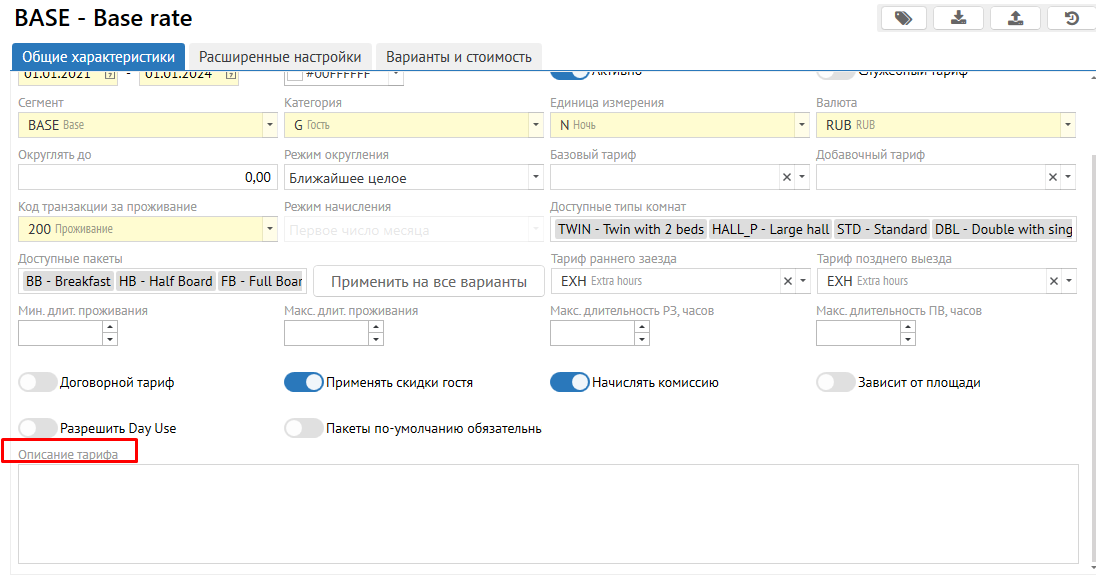The width and height of the screenshot is (1096, 579).
Task: Clear Тариф раннего заезда EXH value
Action: pos(787,281)
